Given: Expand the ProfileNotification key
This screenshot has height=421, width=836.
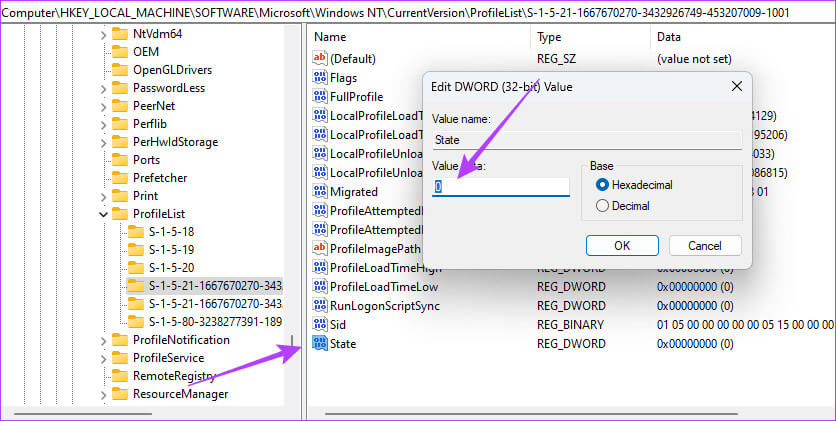Looking at the screenshot, I should point(103,341).
